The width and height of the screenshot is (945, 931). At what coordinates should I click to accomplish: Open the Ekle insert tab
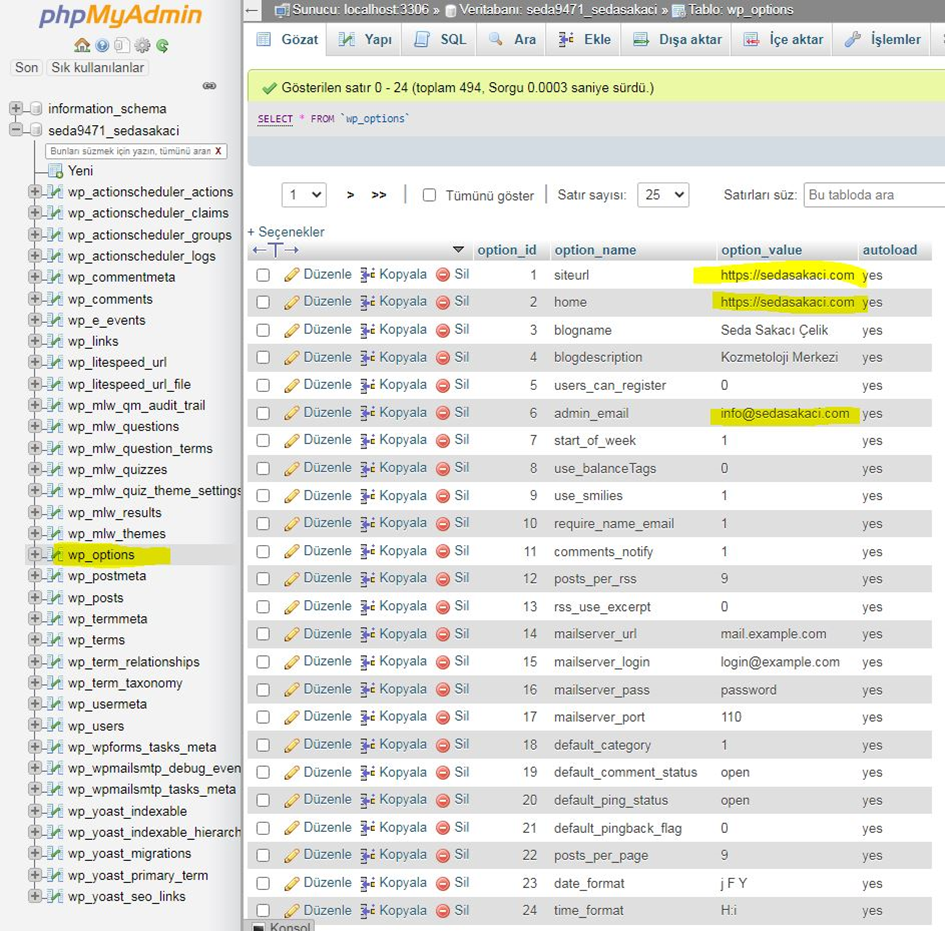[x=584, y=40]
